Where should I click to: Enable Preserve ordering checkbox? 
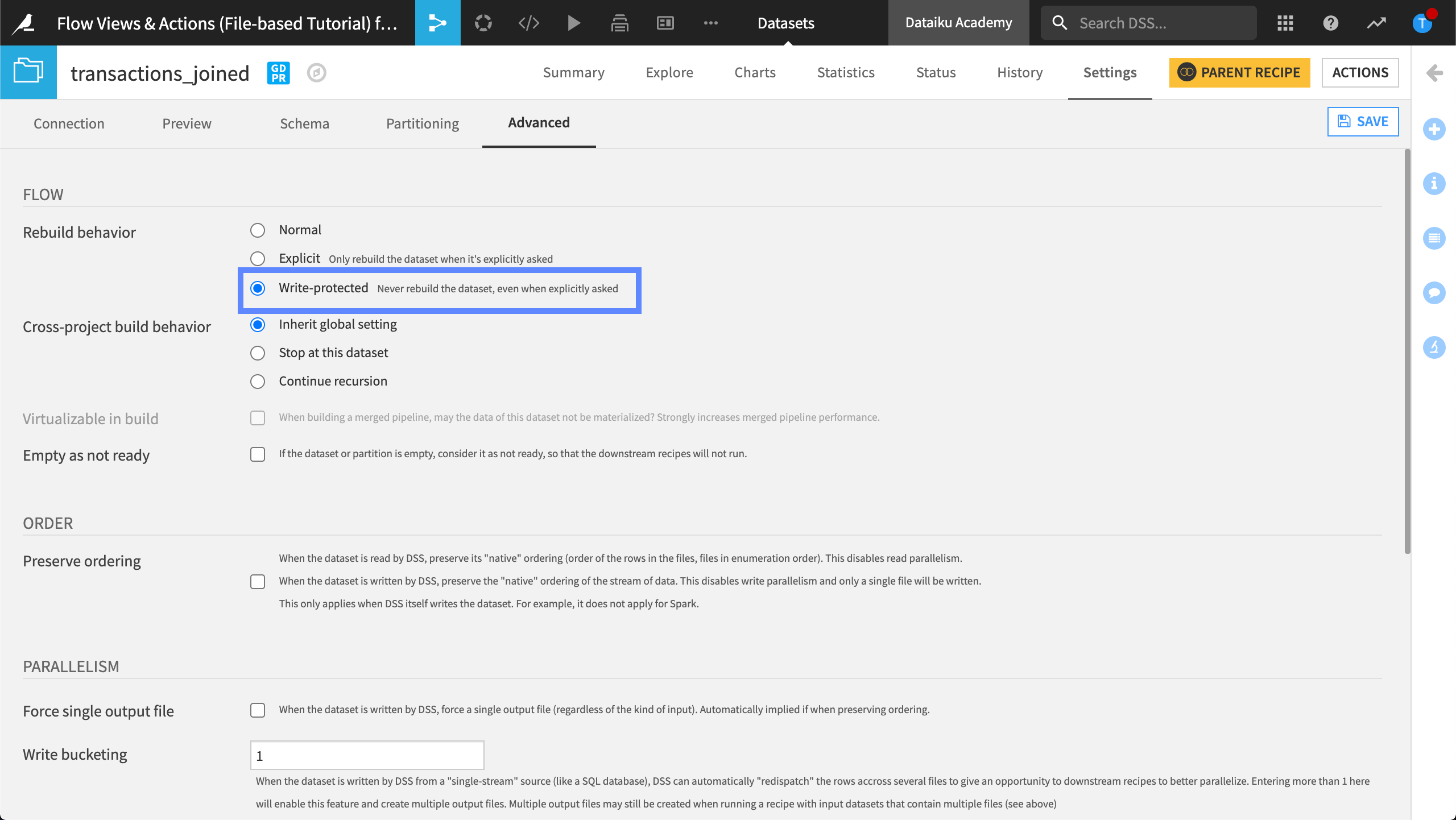tap(257, 580)
